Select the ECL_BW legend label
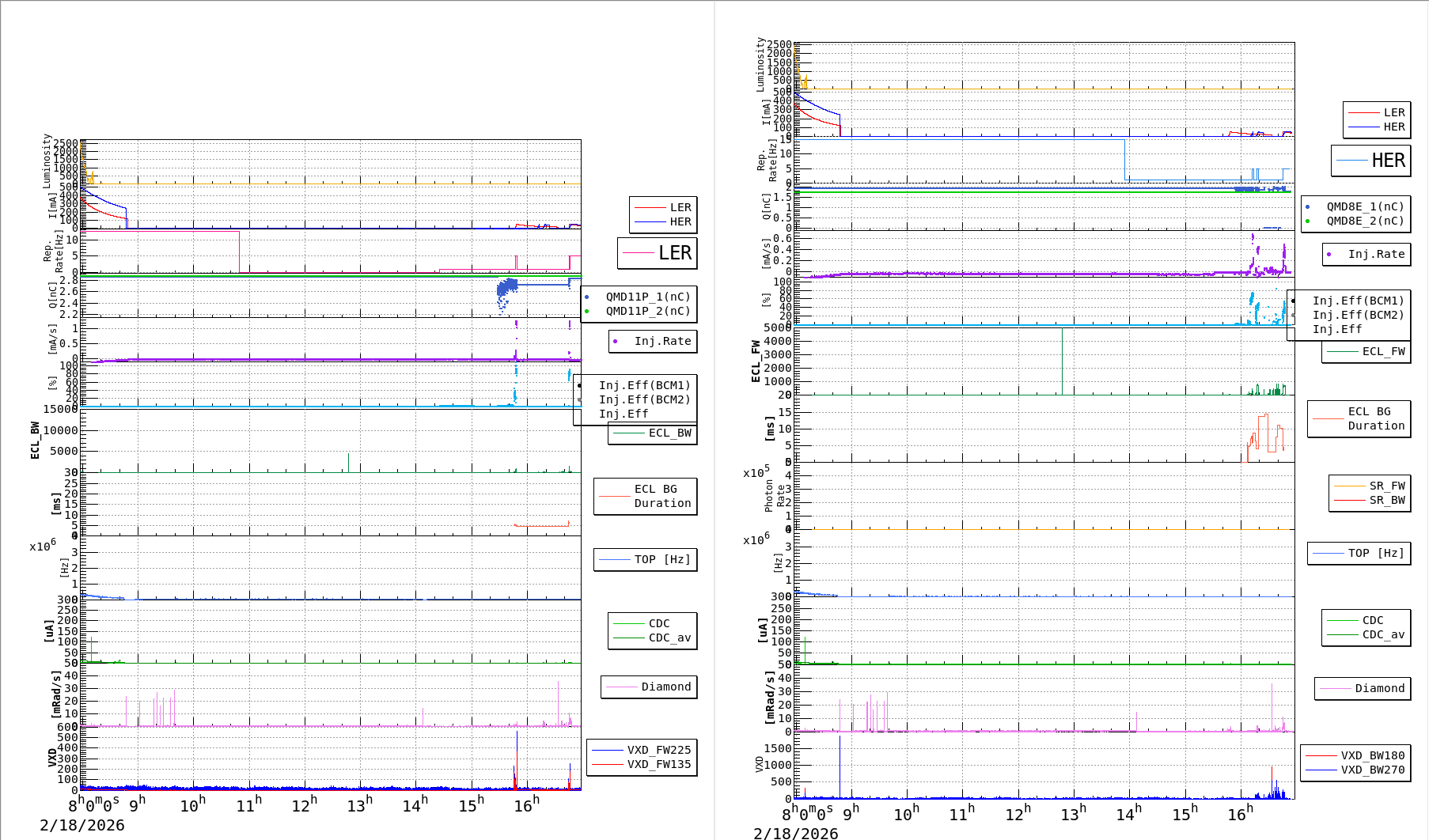Image resolution: width=1429 pixels, height=840 pixels. (669, 433)
